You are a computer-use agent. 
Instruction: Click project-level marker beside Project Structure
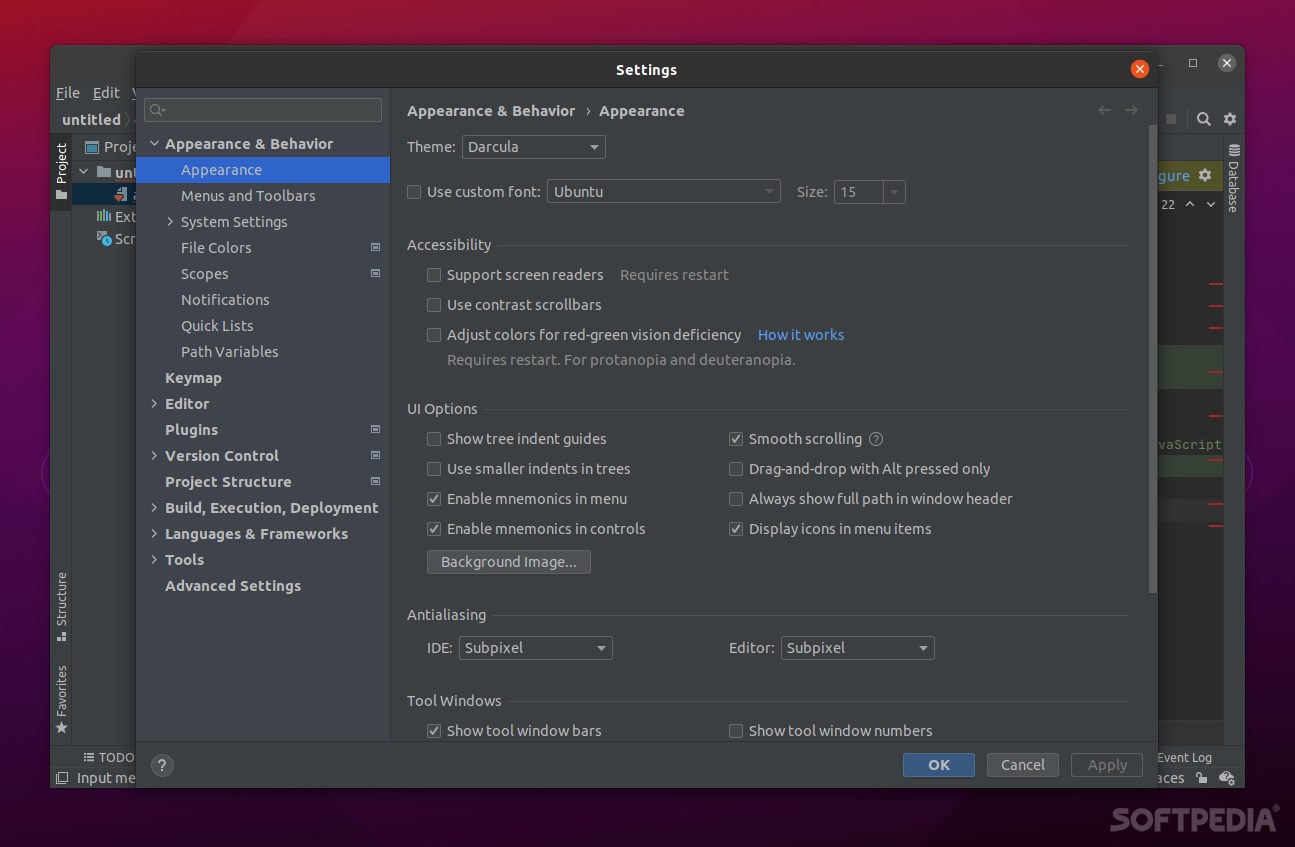click(376, 481)
